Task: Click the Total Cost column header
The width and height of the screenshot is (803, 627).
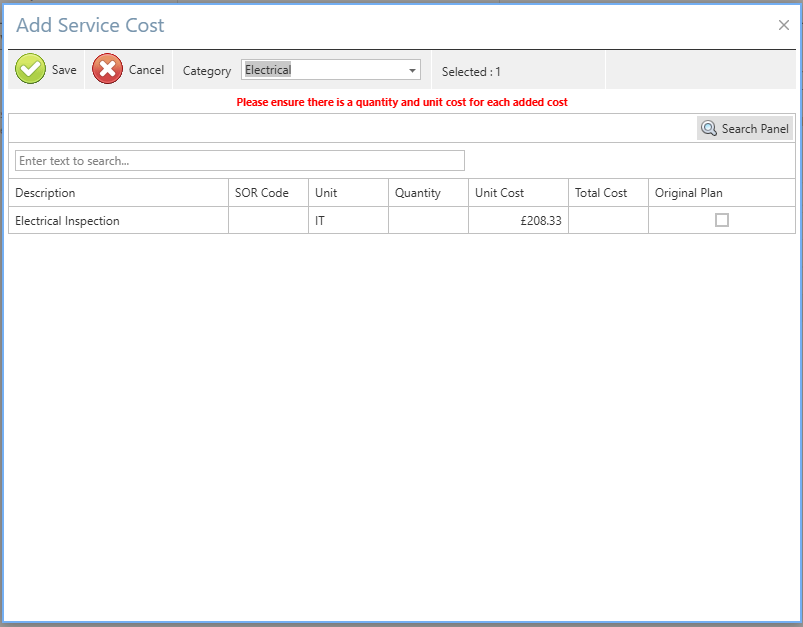Action: (x=607, y=193)
